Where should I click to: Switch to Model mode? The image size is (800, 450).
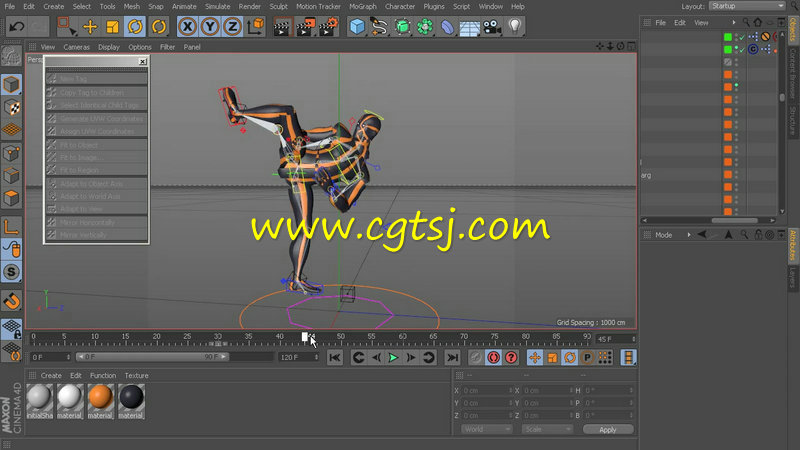(x=11, y=85)
